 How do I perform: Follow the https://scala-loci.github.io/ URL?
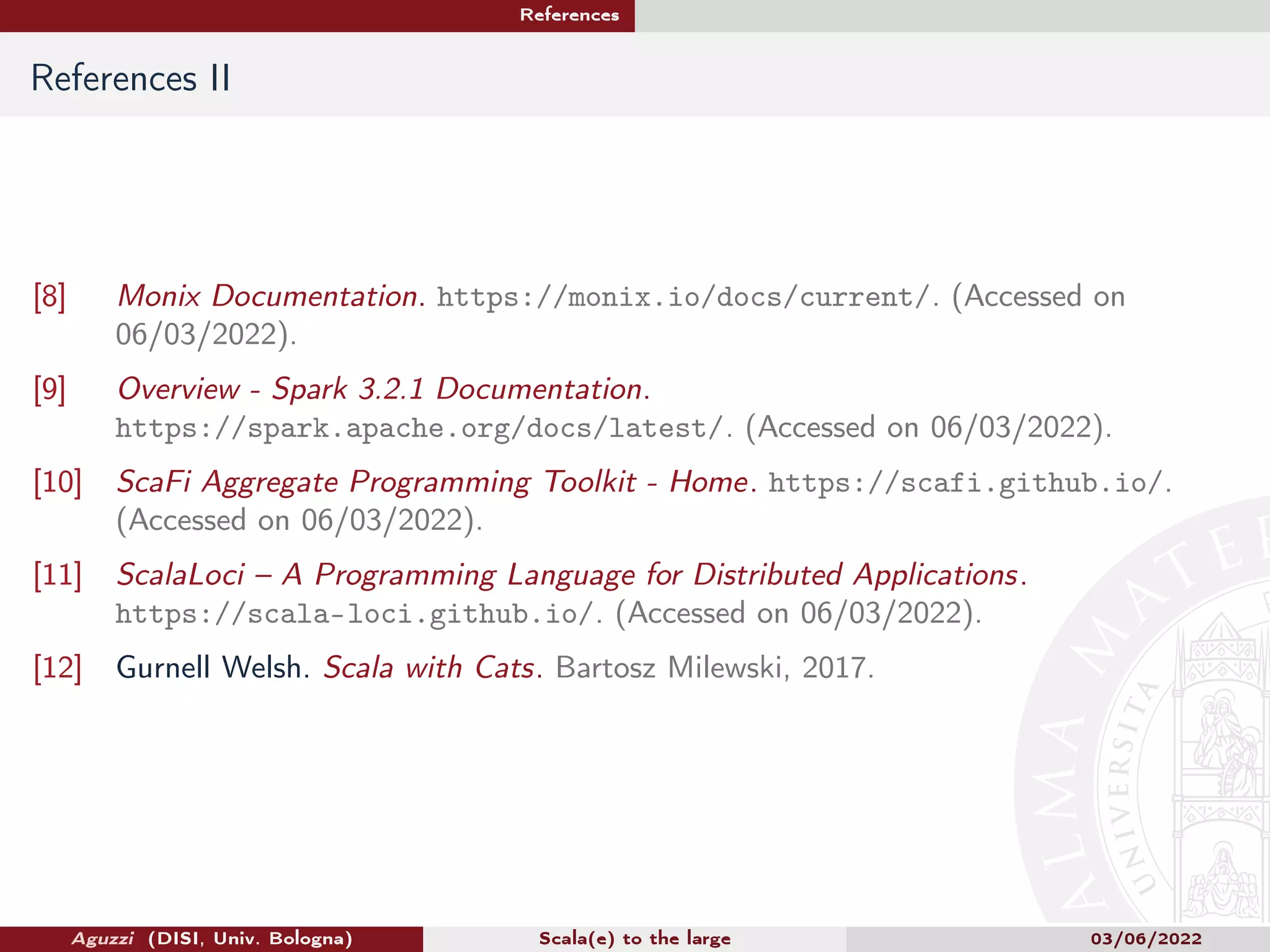[x=355, y=614]
